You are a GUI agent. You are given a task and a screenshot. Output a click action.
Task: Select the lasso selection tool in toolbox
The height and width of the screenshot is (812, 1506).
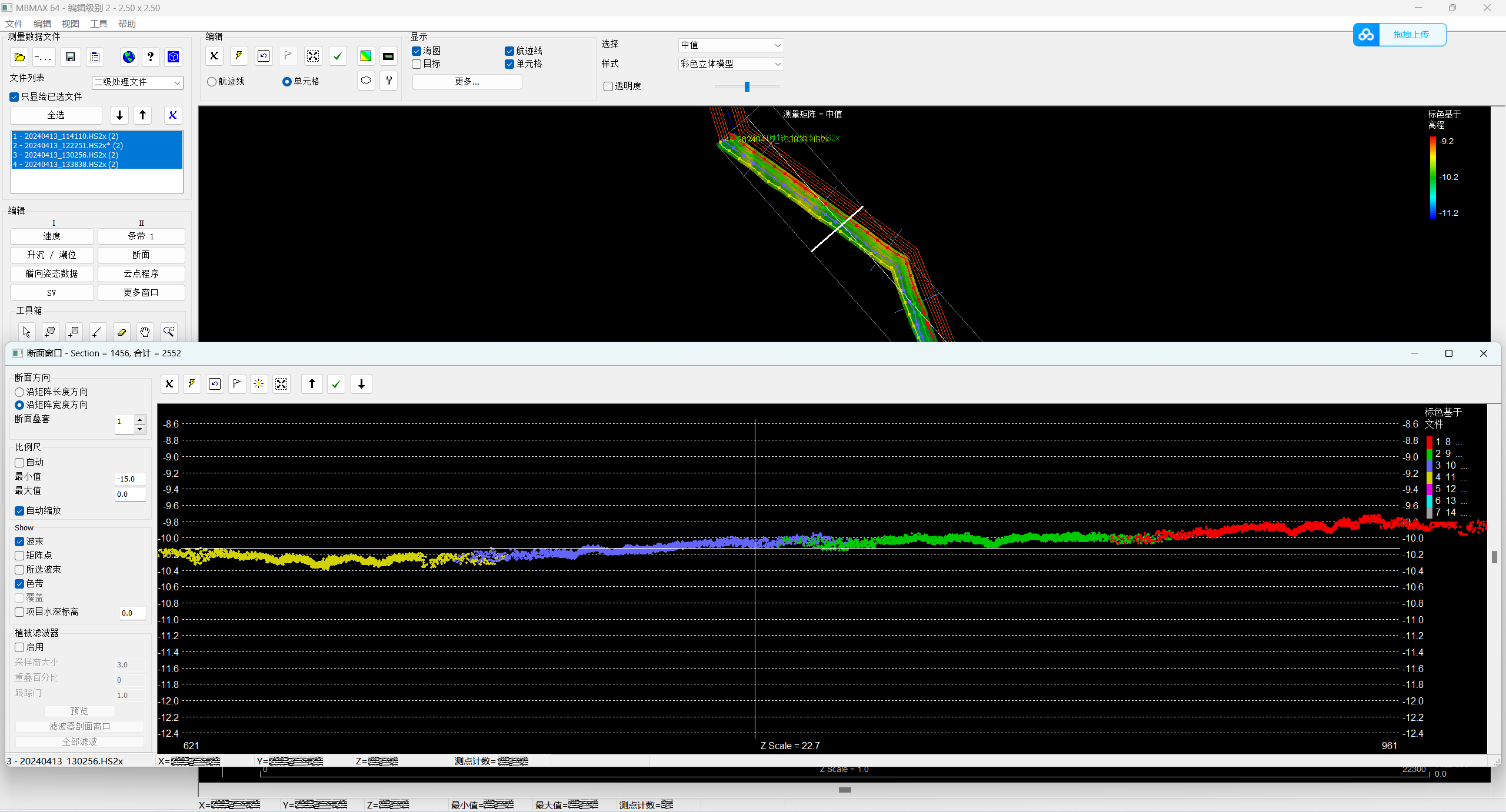pyautogui.click(x=50, y=332)
